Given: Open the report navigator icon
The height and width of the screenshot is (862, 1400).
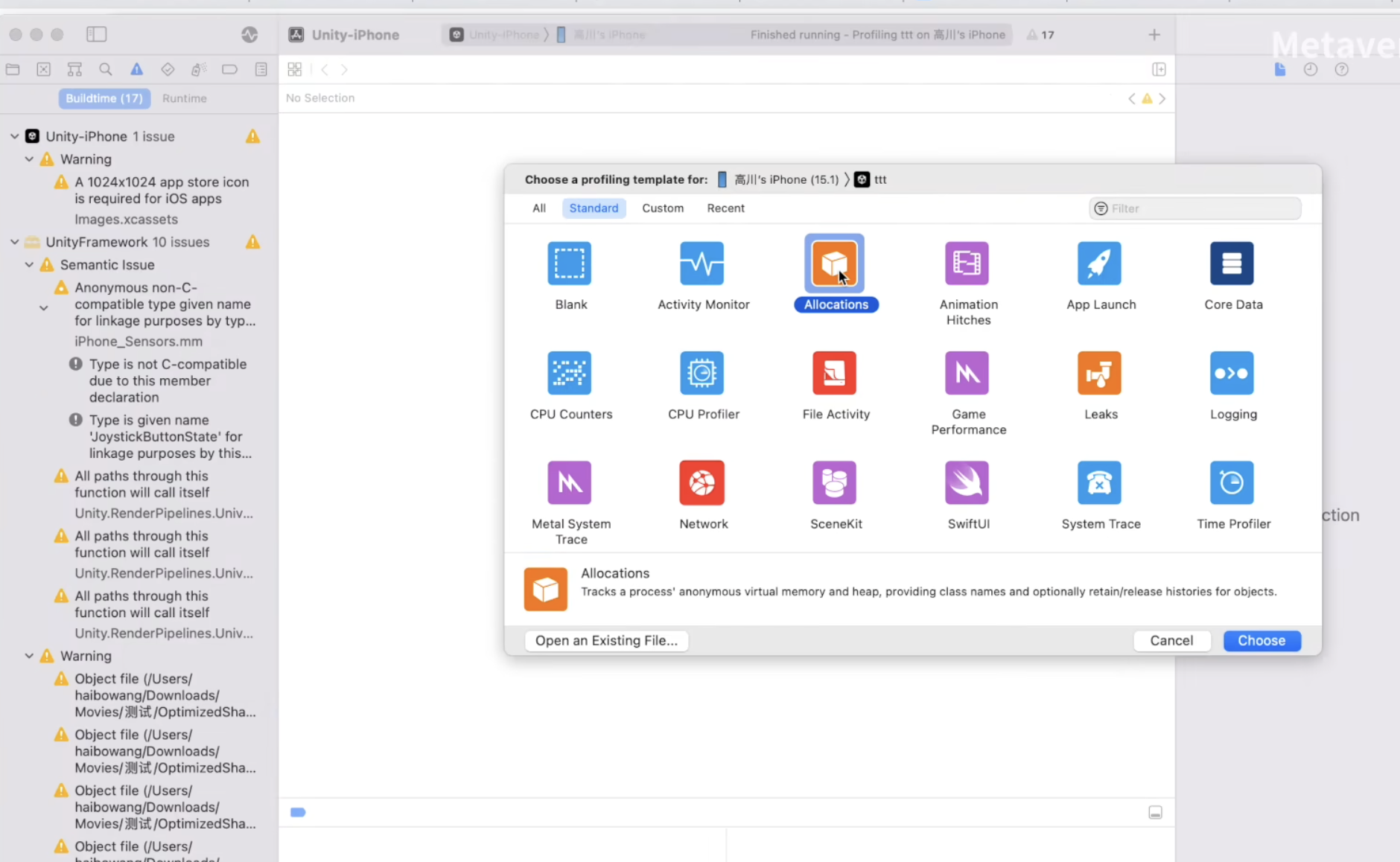Looking at the screenshot, I should click(x=261, y=69).
